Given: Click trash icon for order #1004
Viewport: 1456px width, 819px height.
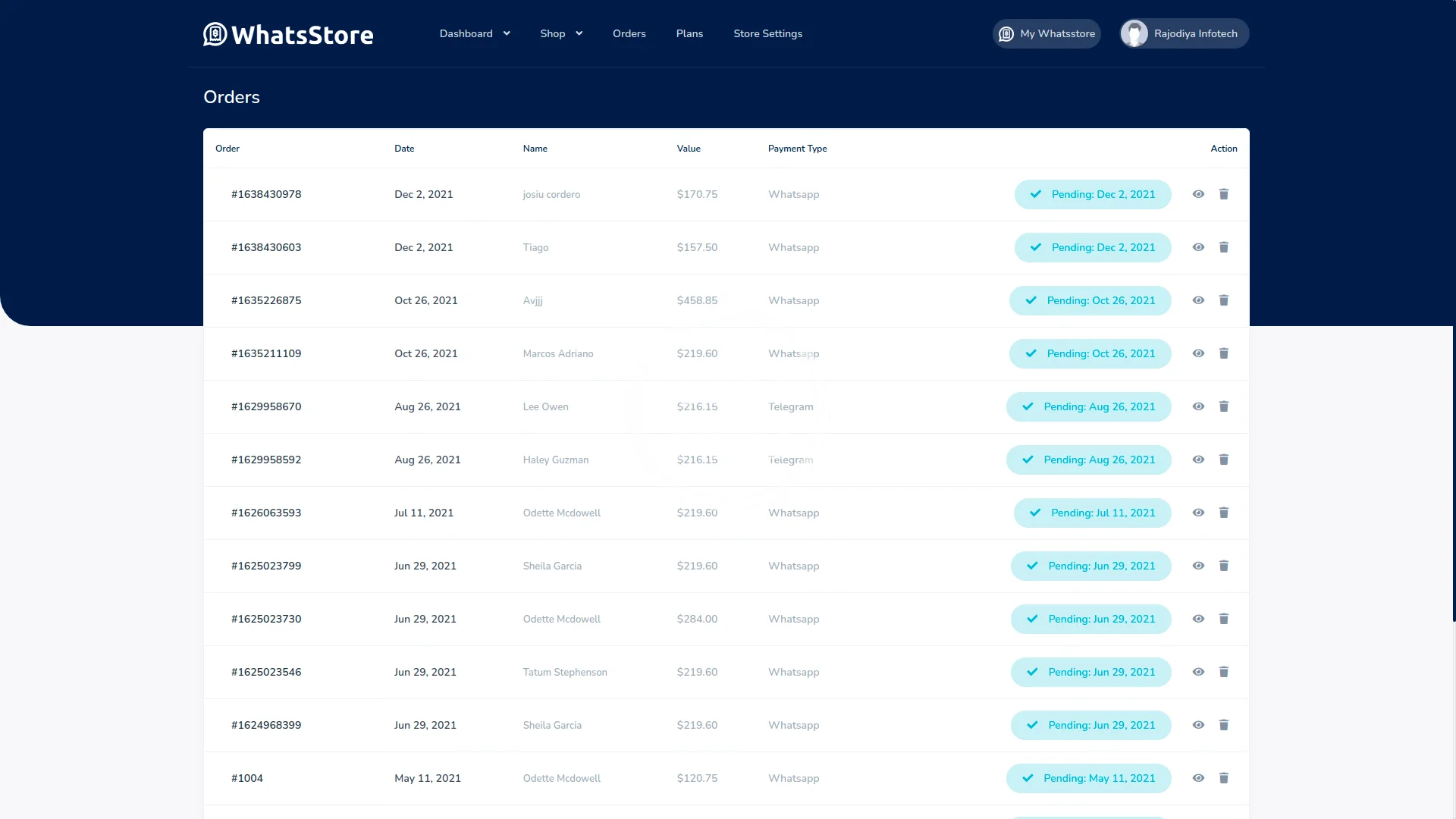Looking at the screenshot, I should [x=1223, y=778].
